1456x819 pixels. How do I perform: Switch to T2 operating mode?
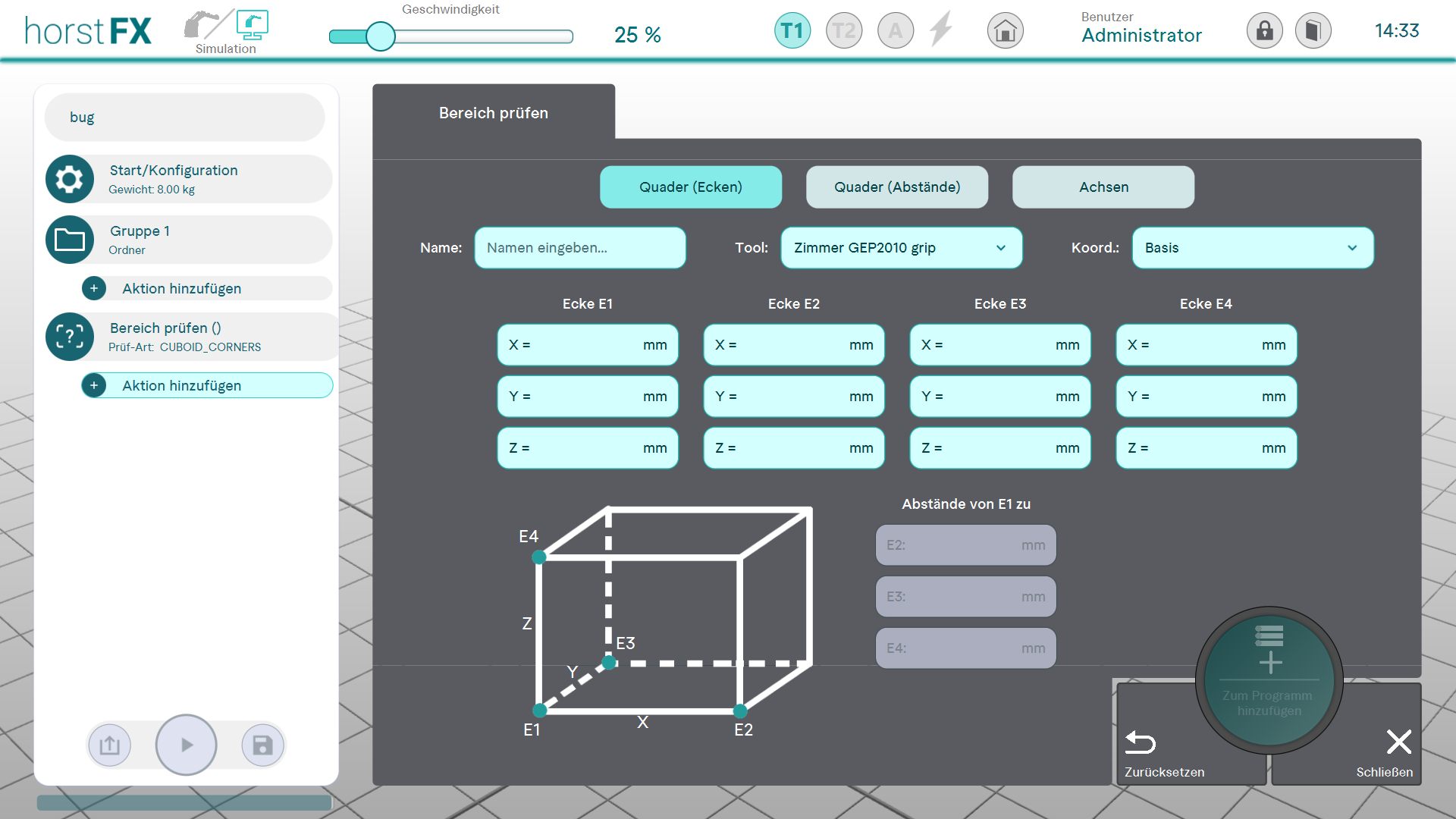coord(843,31)
